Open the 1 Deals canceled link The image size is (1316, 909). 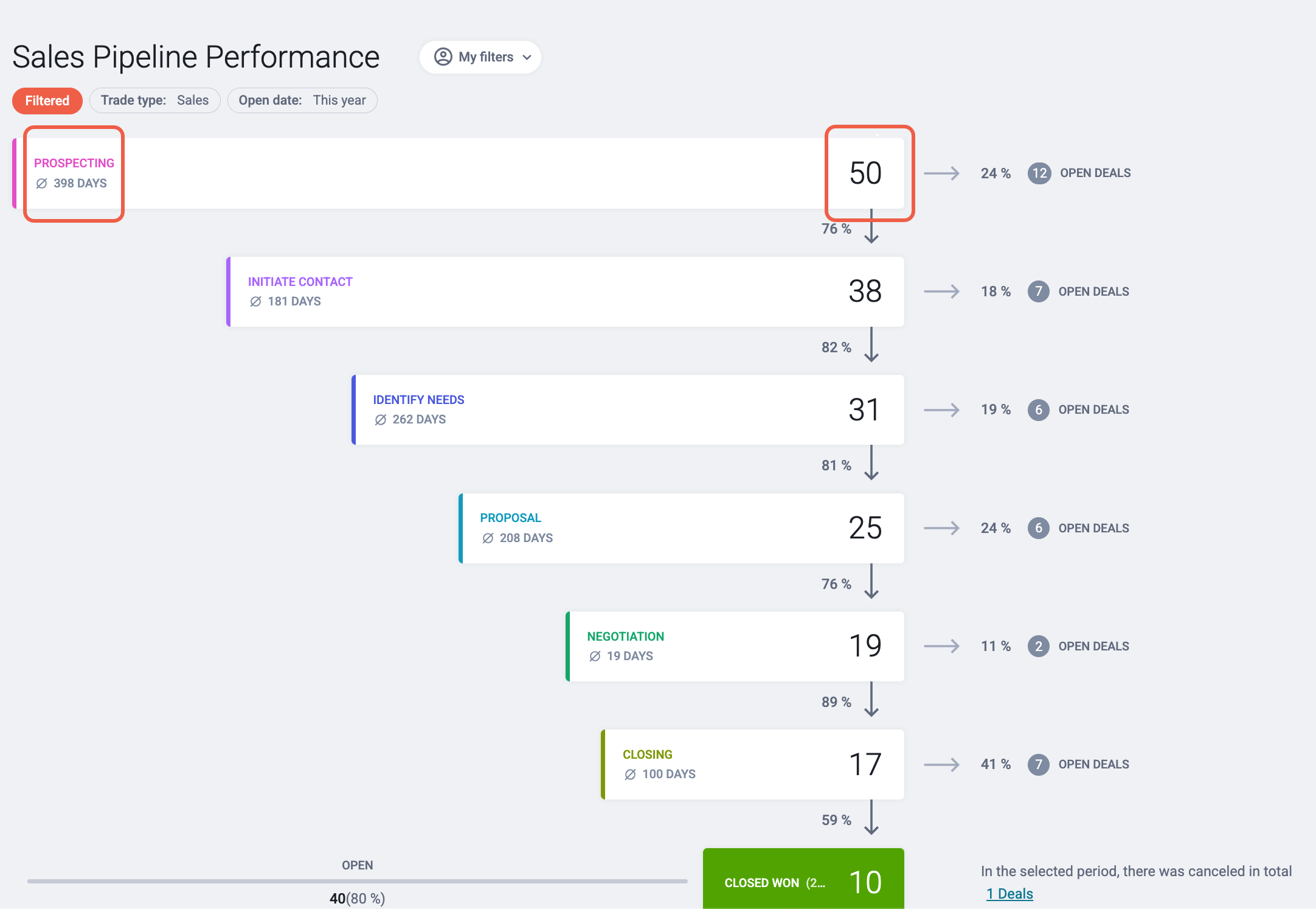coord(1010,894)
